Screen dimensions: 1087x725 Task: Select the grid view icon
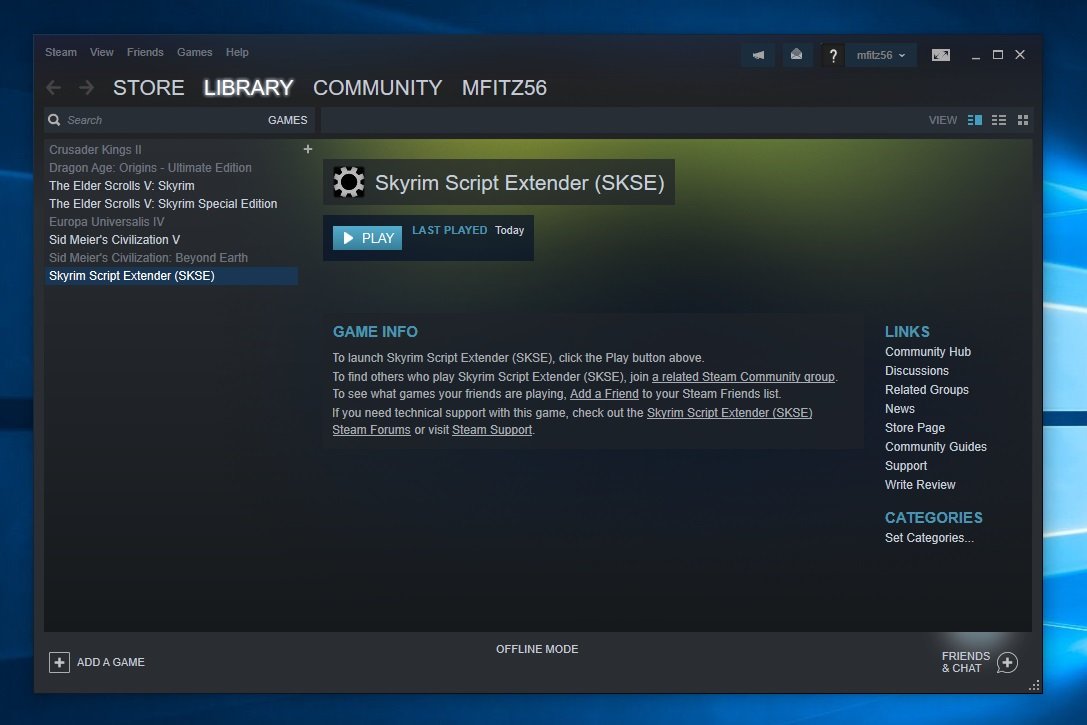(x=1023, y=120)
